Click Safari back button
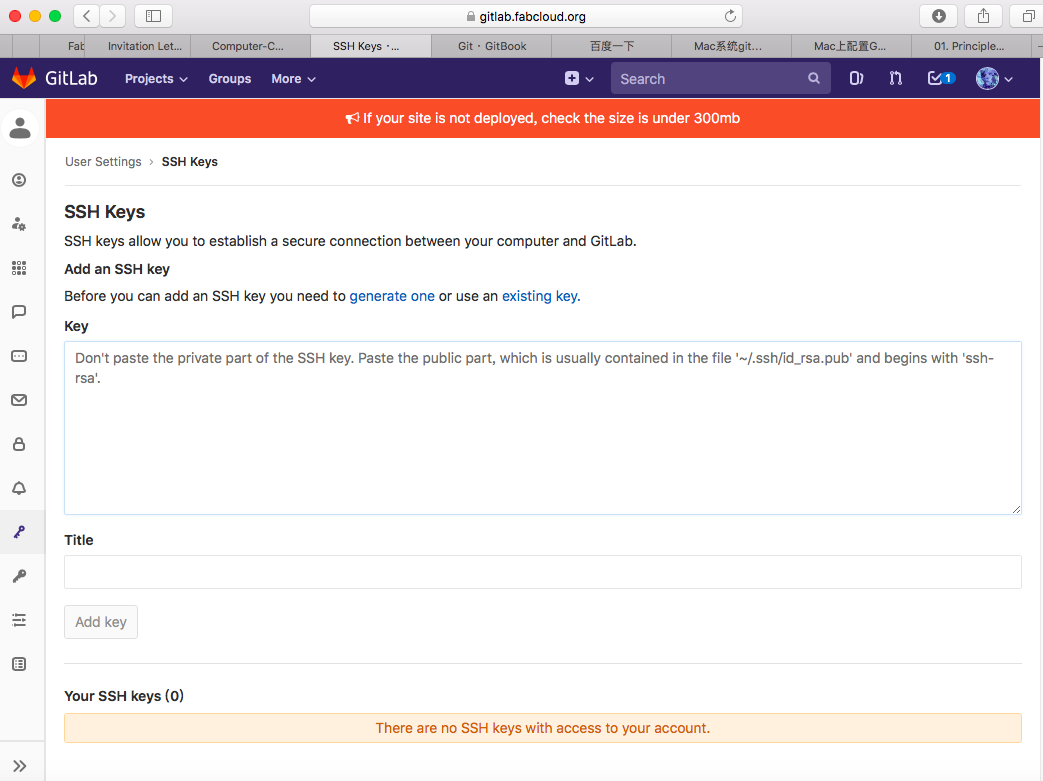 [x=86, y=16]
